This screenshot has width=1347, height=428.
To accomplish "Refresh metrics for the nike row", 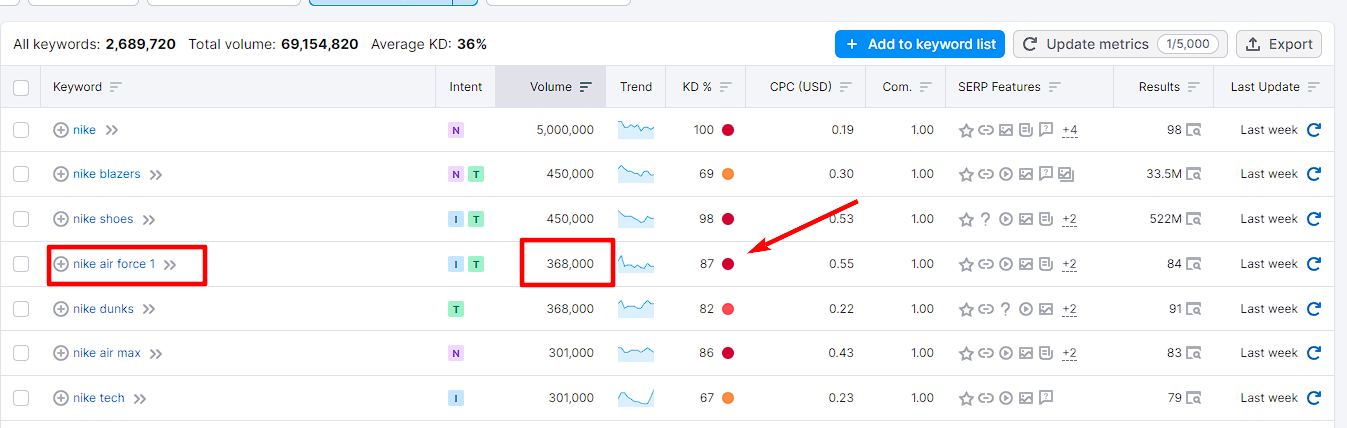I will (1314, 130).
